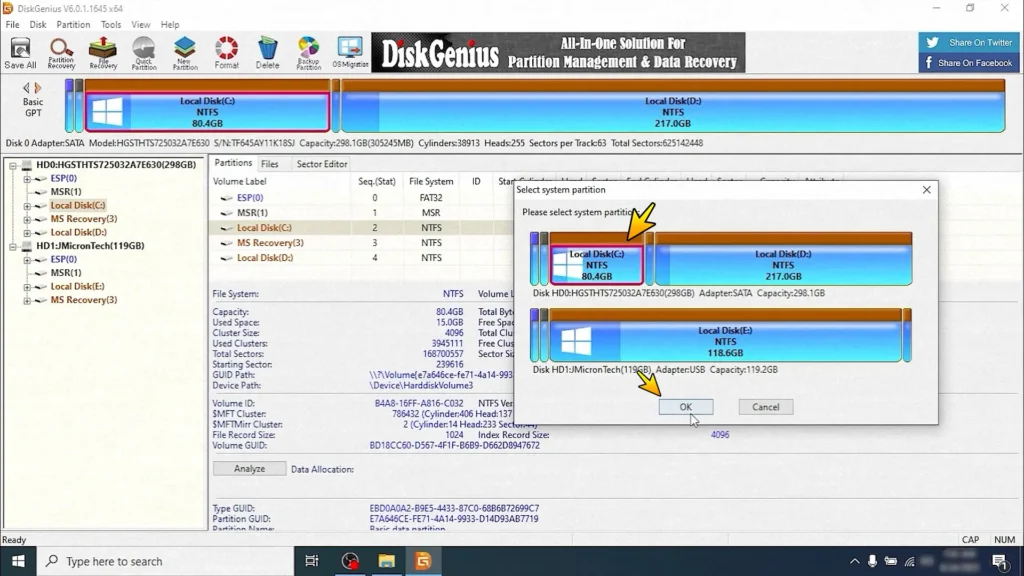Open Task View on the taskbar
Viewport: 1024px width, 576px height.
[x=312, y=561]
